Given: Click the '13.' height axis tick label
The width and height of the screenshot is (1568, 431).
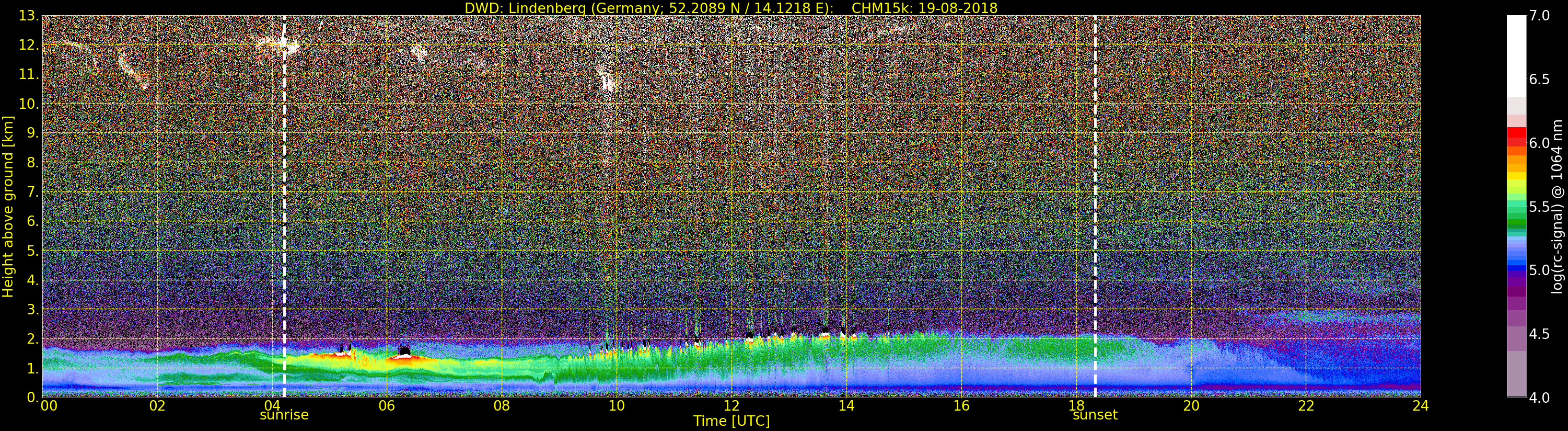Looking at the screenshot, I should pyautogui.click(x=29, y=16).
